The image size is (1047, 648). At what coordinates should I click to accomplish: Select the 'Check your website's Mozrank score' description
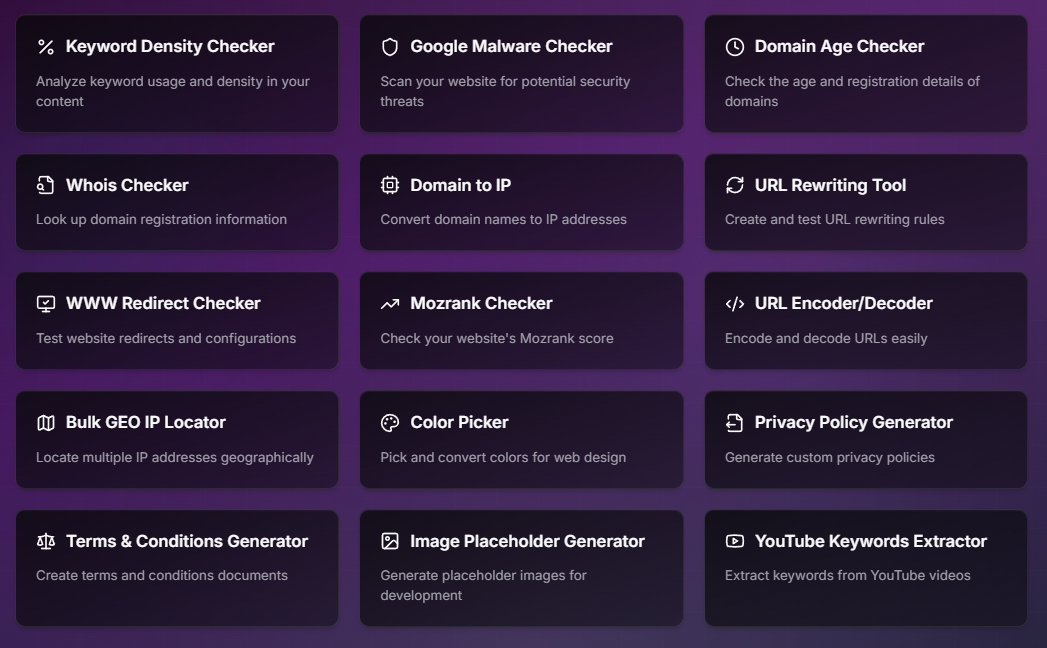[497, 338]
